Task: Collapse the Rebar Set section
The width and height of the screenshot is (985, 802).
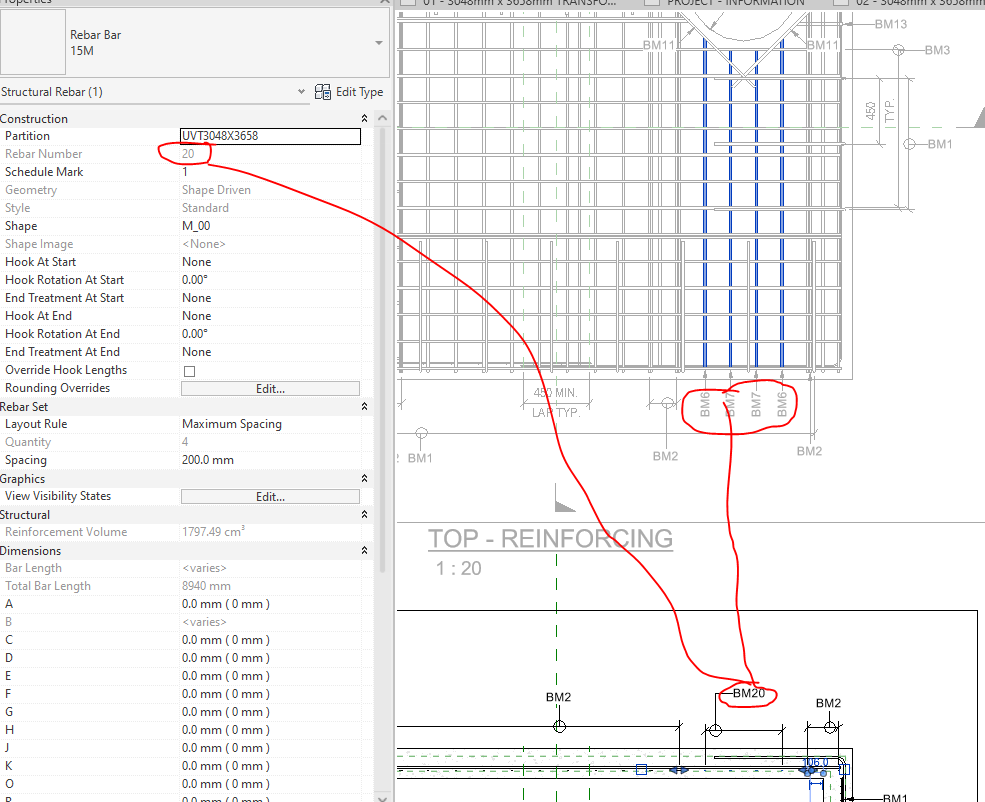Action: (x=364, y=407)
